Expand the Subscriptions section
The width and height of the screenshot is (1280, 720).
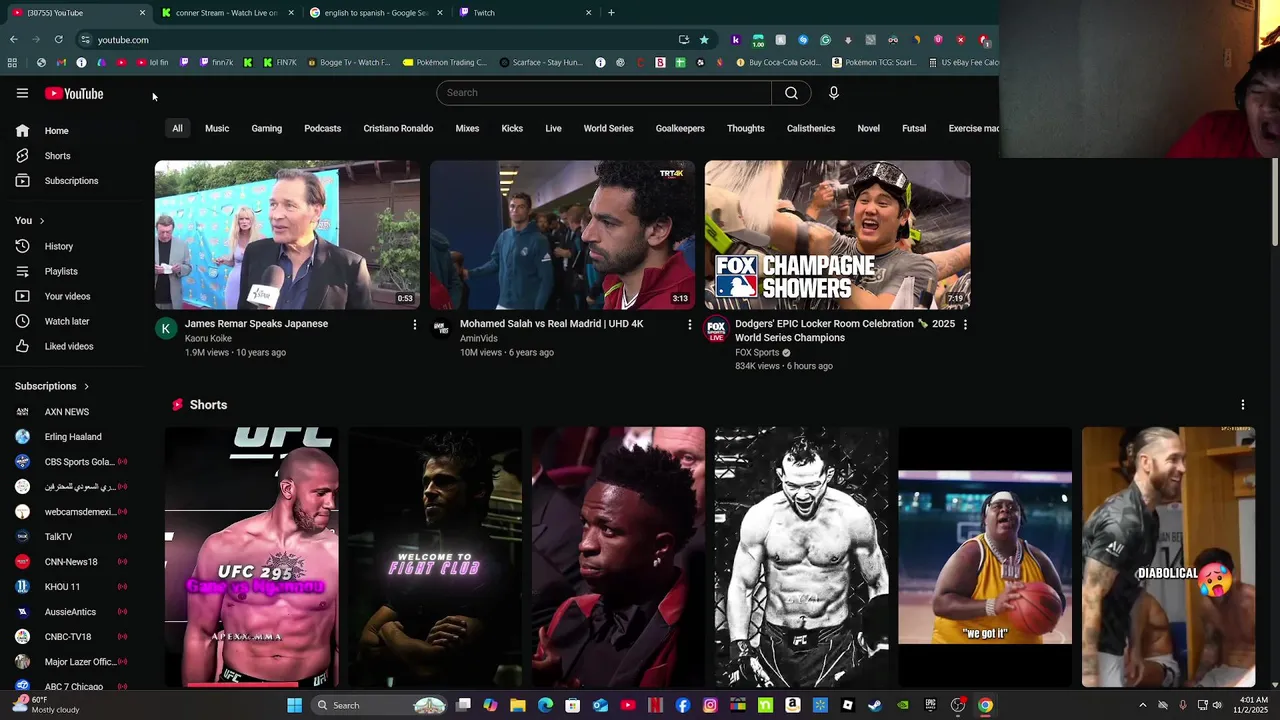52,386
